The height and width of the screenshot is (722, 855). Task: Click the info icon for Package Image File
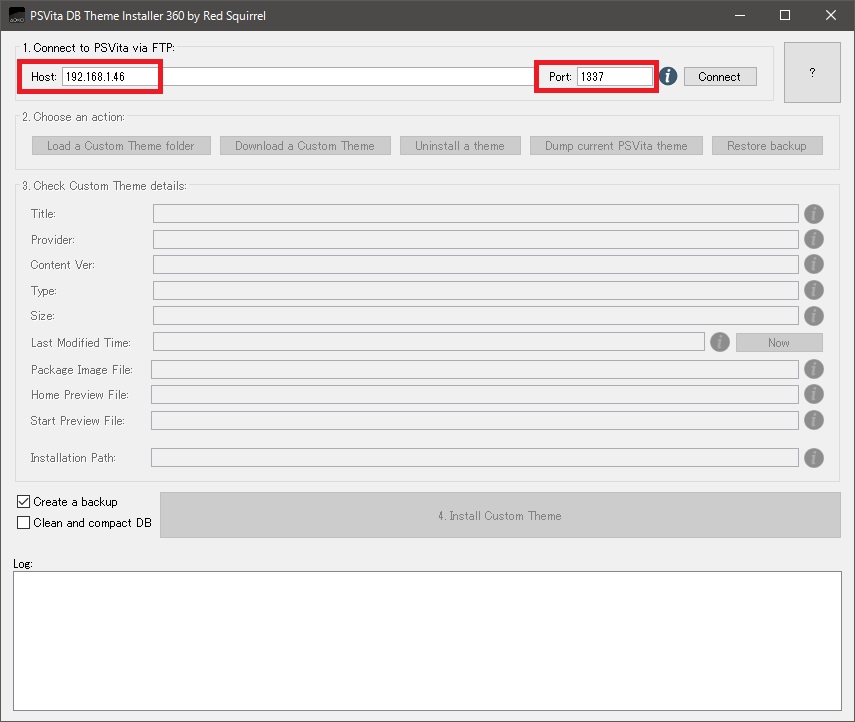click(814, 369)
